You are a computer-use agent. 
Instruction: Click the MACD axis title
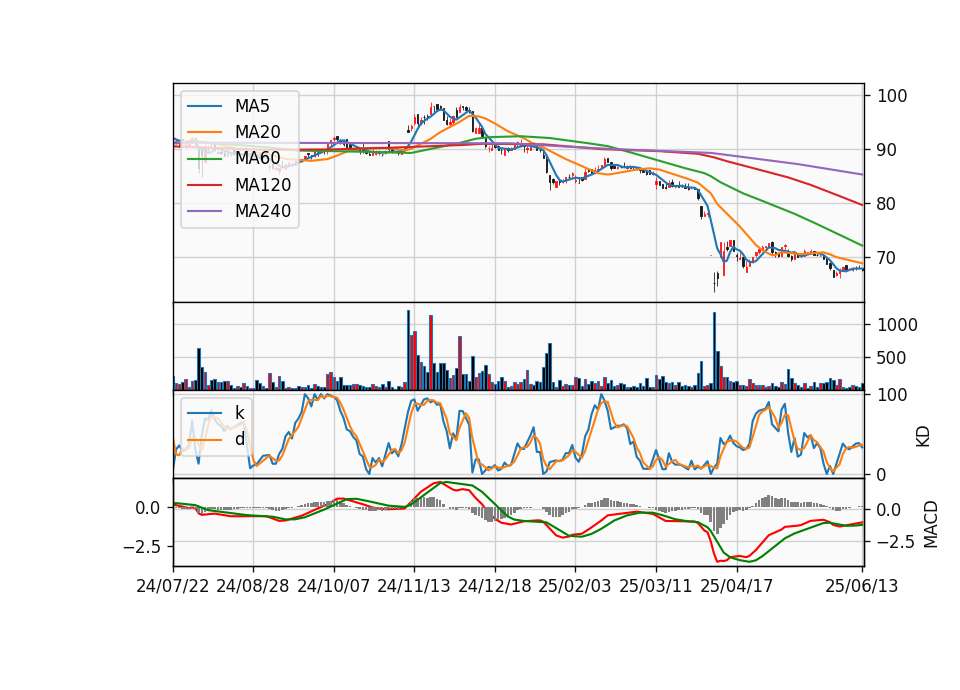[931, 524]
